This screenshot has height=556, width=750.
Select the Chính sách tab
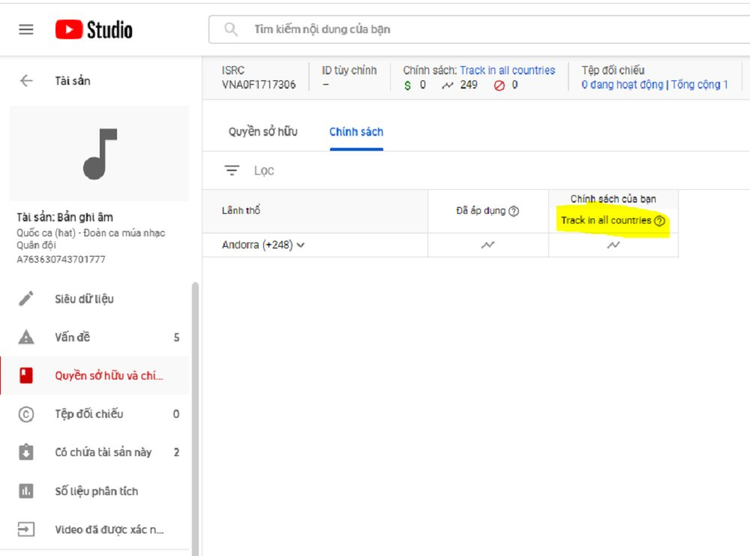(356, 132)
